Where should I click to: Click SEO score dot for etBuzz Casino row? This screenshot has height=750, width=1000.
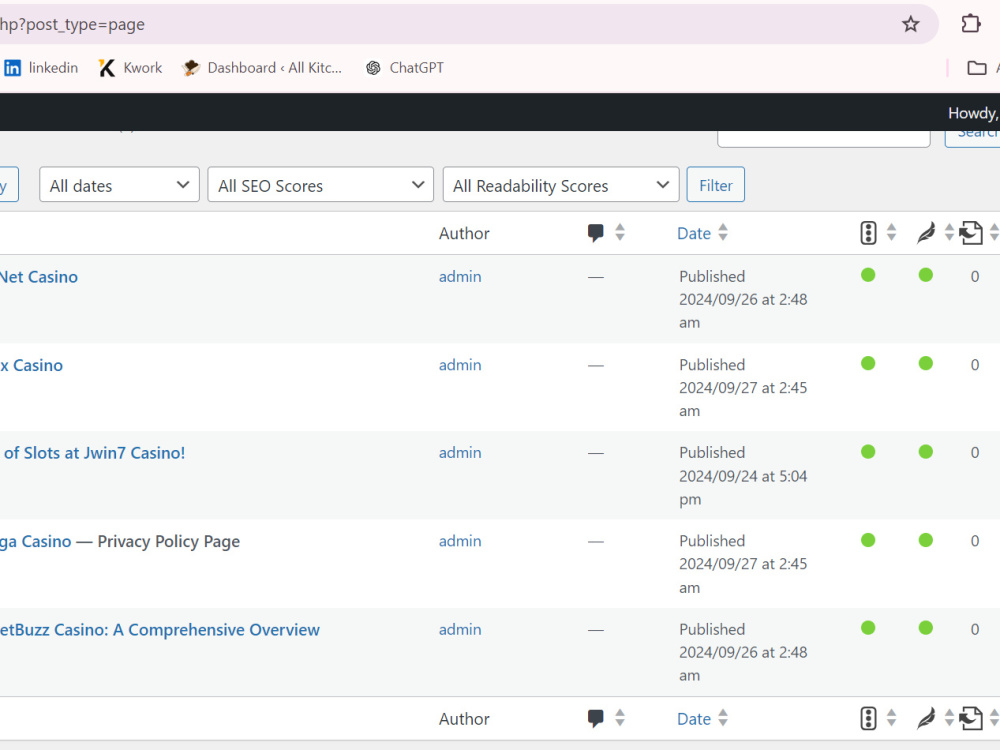pyautogui.click(x=868, y=628)
